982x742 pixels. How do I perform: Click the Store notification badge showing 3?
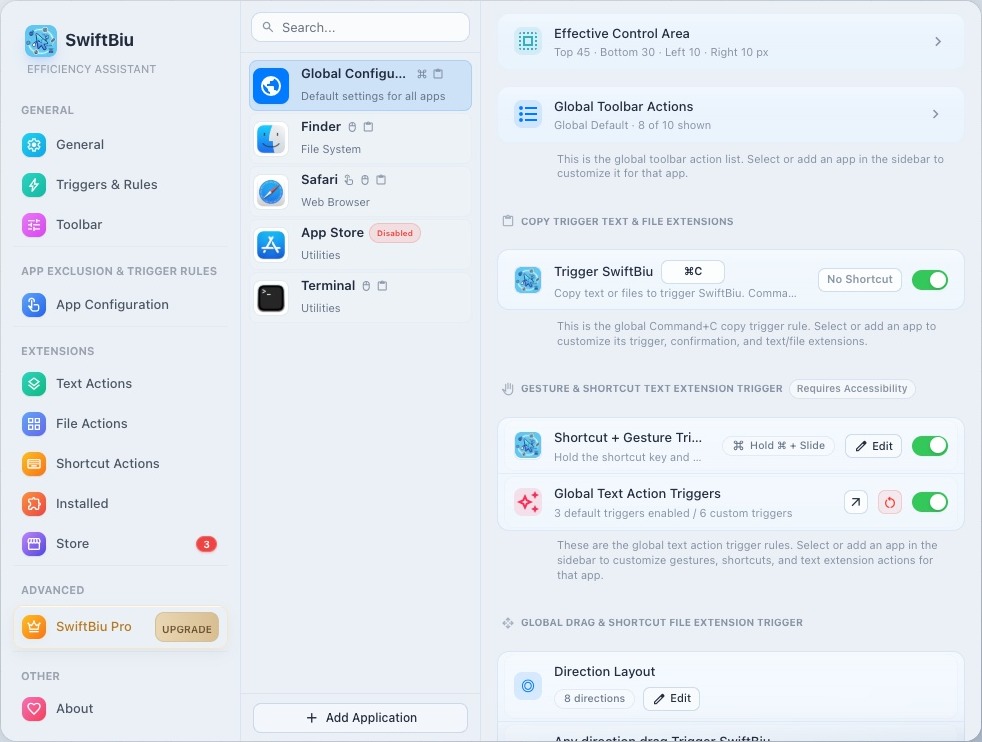pyautogui.click(x=206, y=544)
